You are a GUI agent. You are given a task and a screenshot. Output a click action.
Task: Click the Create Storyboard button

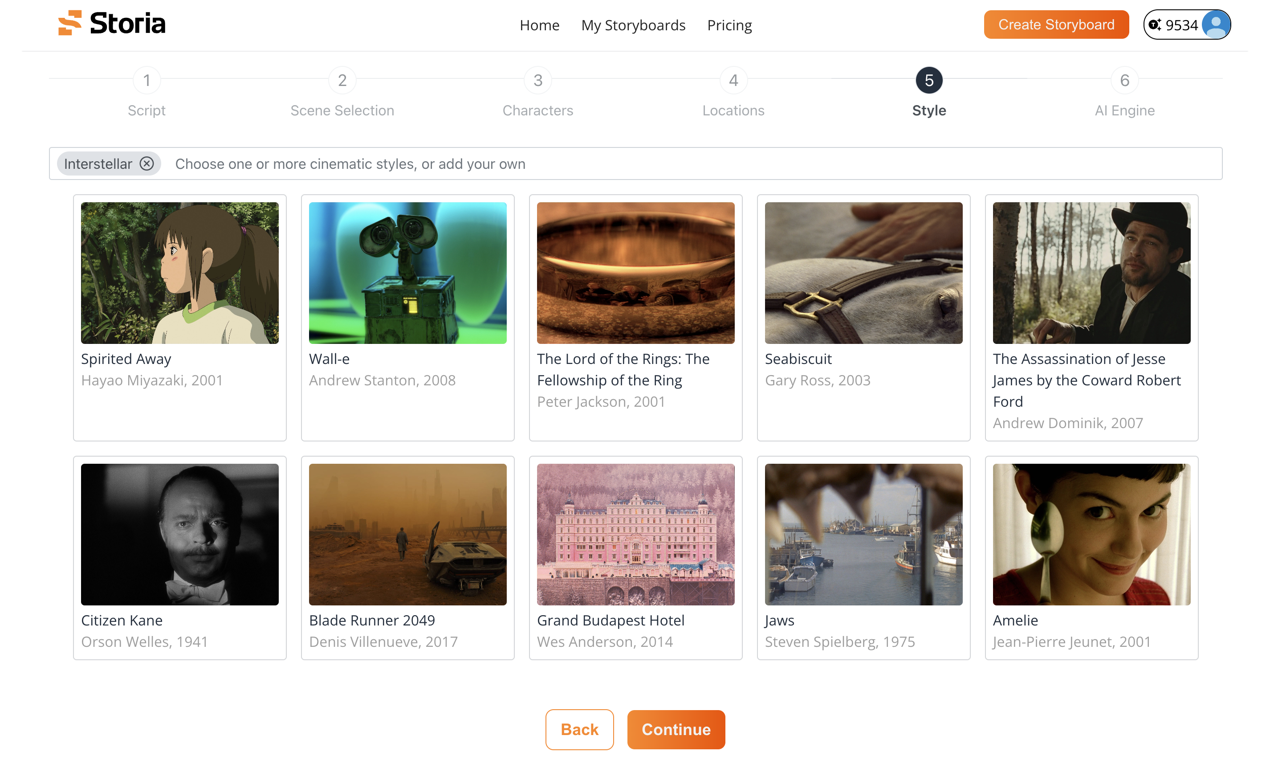[1056, 25]
